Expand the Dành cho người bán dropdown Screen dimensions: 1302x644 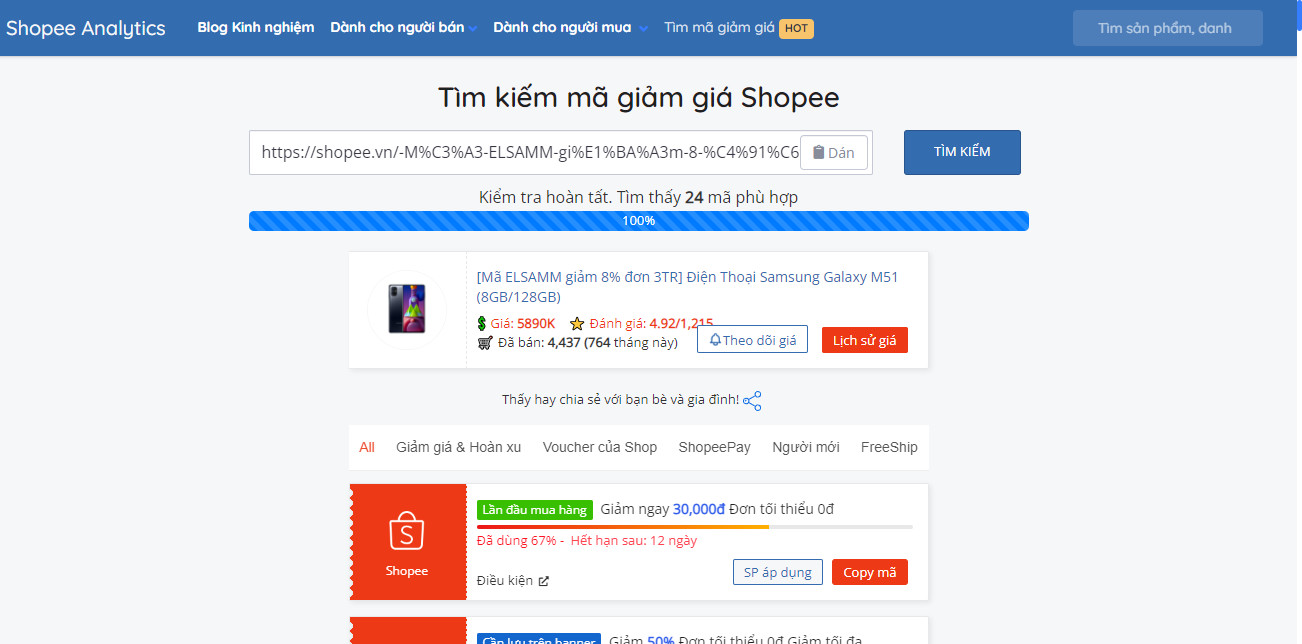[x=404, y=28]
